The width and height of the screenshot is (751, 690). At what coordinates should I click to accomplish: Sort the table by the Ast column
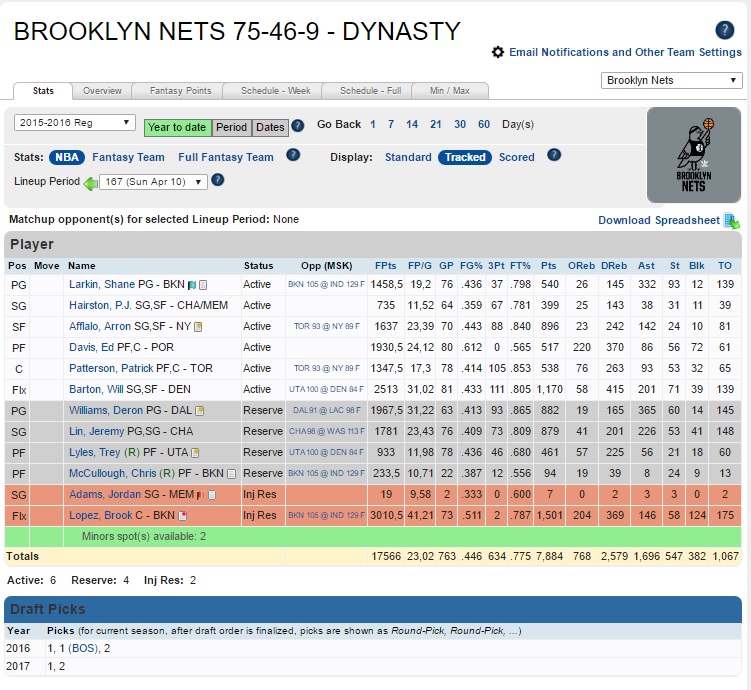646,266
